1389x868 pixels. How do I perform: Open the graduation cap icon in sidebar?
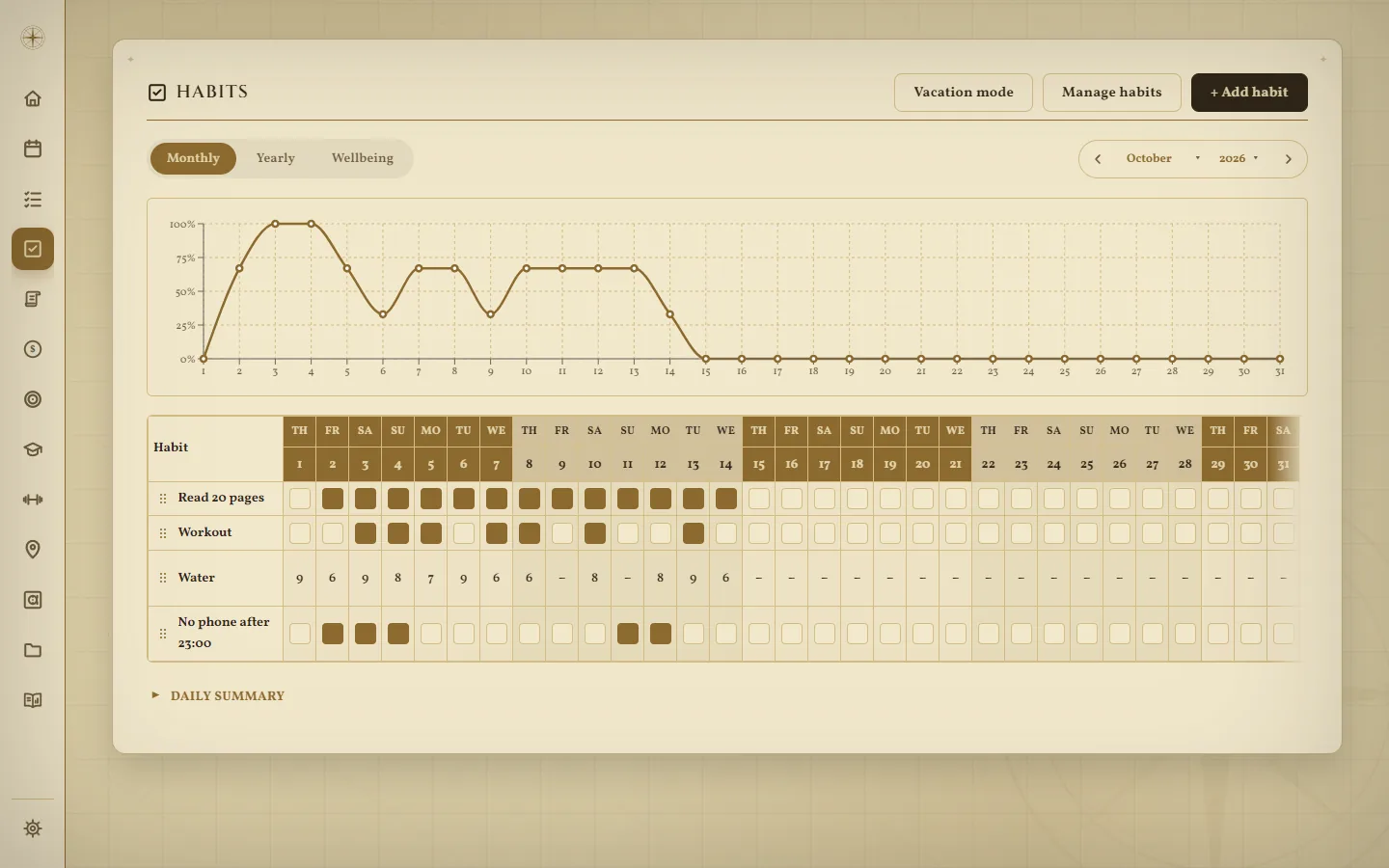point(33,449)
